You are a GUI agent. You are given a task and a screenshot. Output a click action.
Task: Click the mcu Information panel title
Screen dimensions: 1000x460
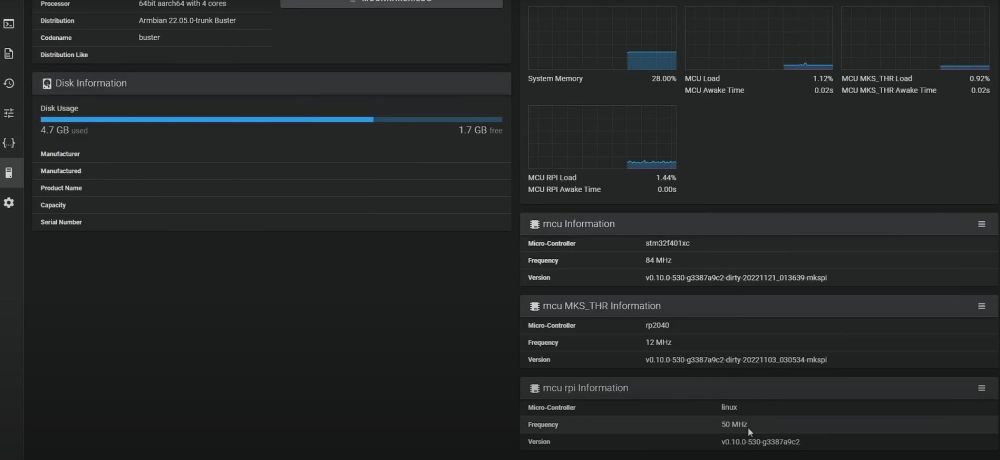[x=578, y=225]
